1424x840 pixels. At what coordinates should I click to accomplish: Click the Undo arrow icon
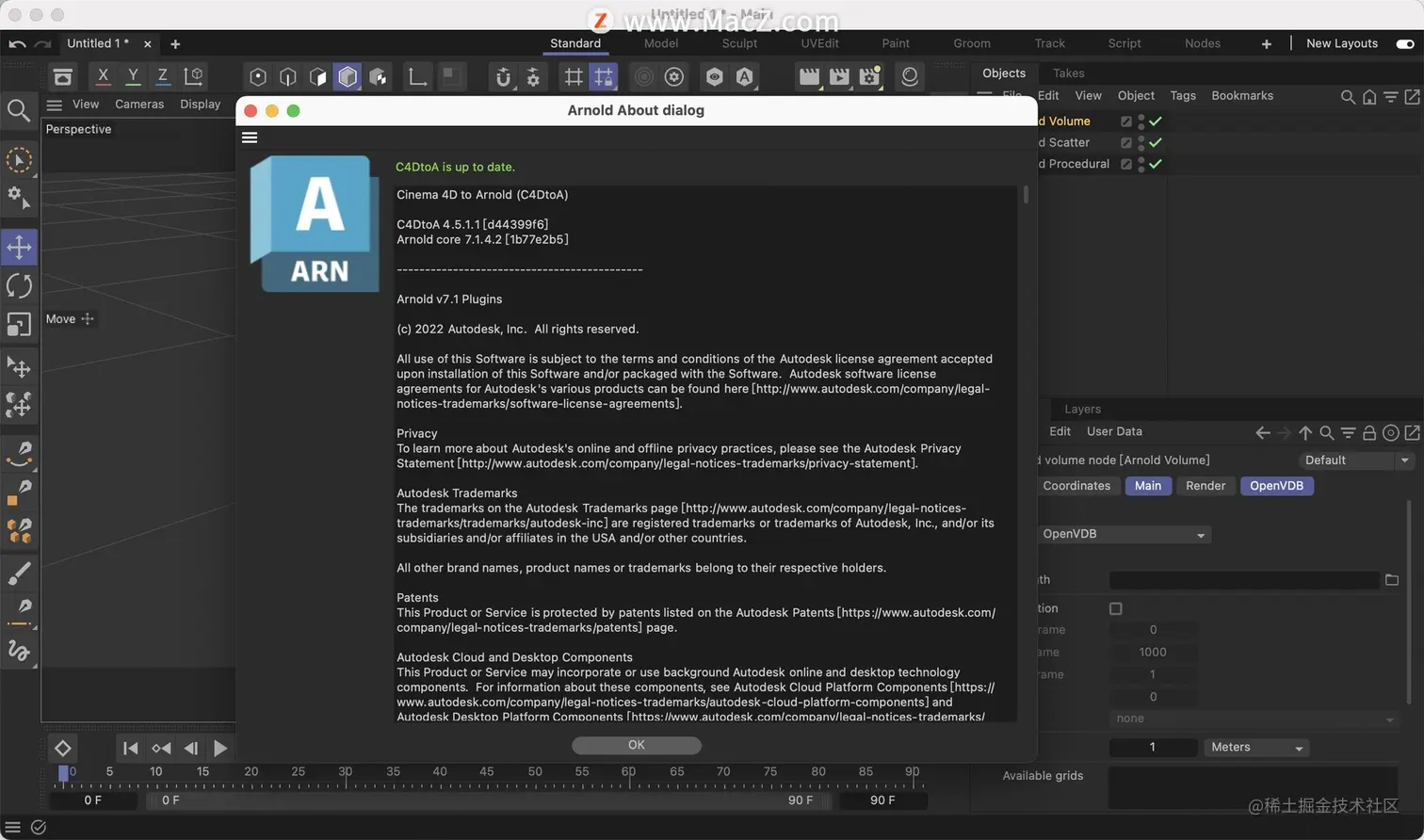17,43
